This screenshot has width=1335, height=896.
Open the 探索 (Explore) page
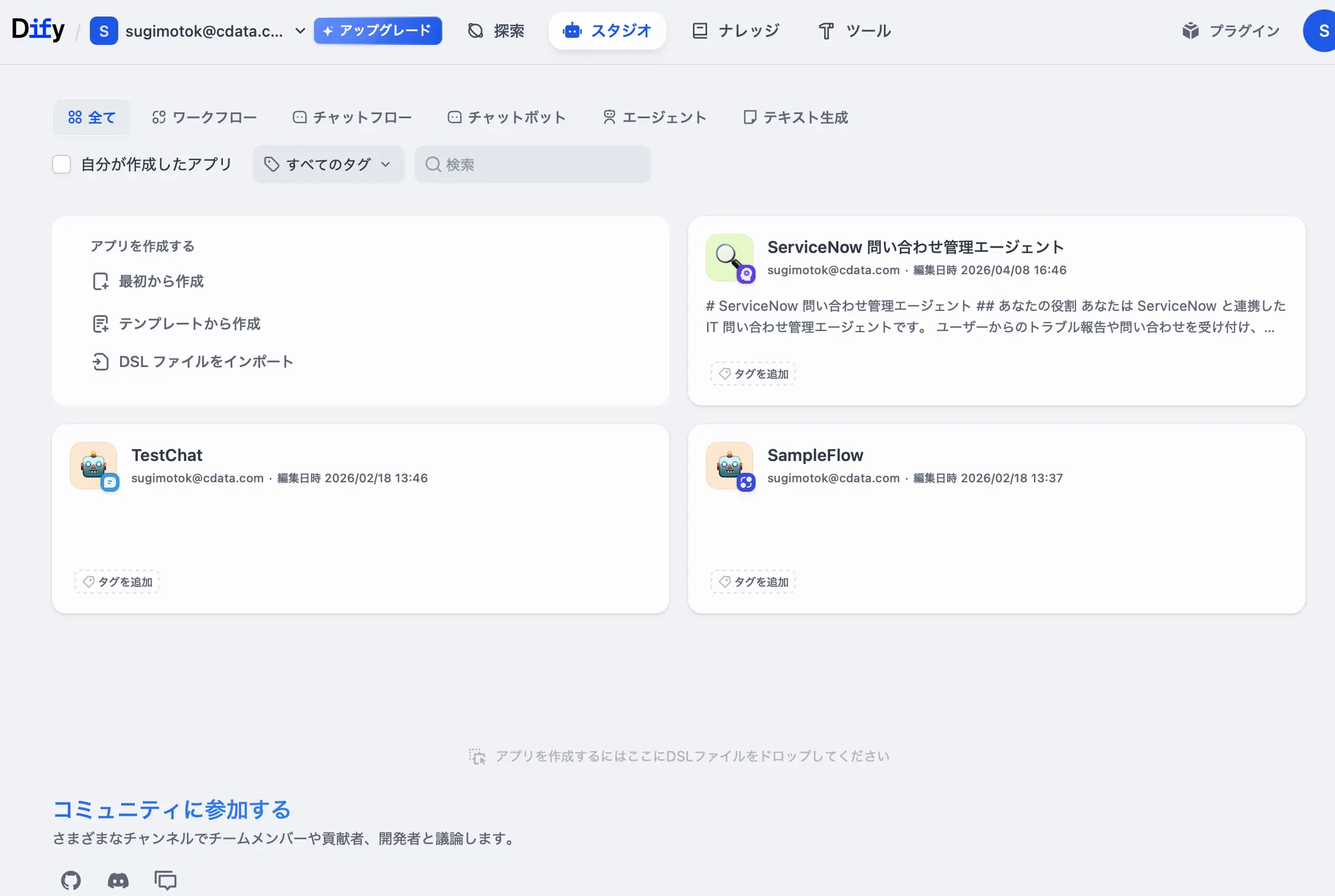(495, 31)
